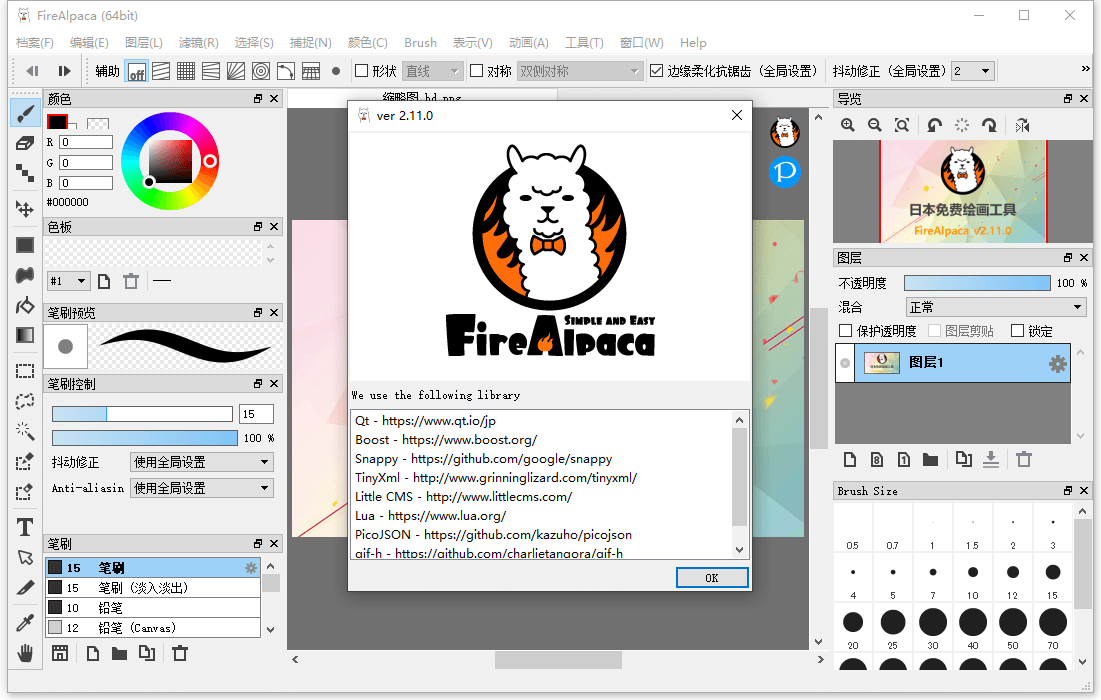The image size is (1101, 700).
Task: Enable the crisscross grid snap
Action: pyautogui.click(x=186, y=71)
